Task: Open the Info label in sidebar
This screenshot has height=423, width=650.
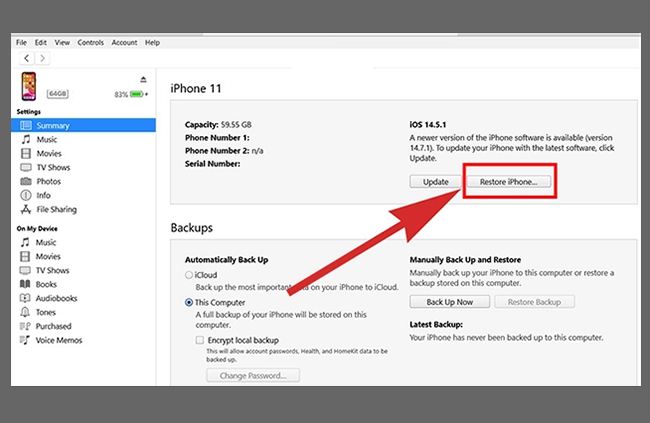Action: click(44, 195)
